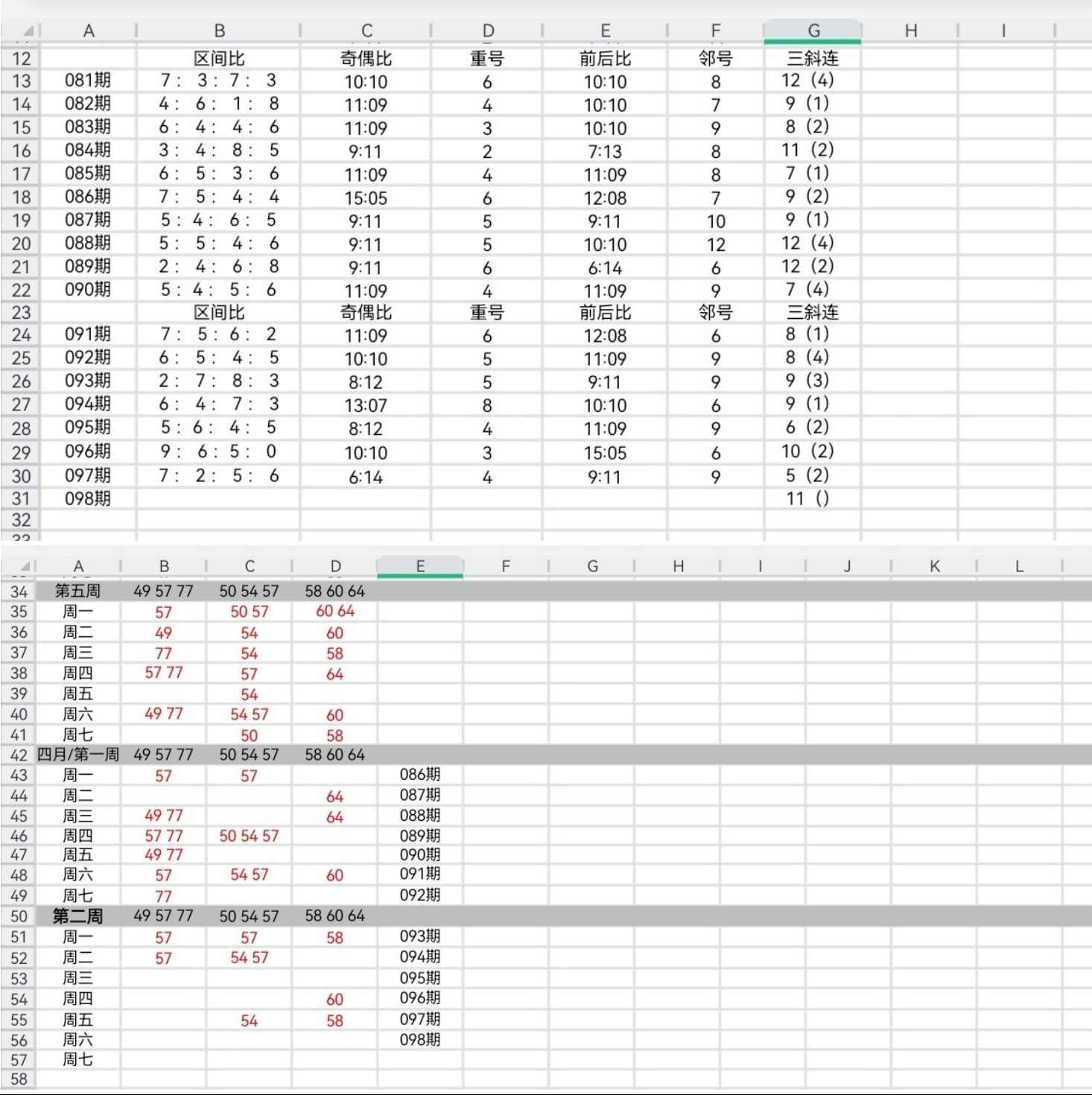This screenshot has height=1095, width=1092.
Task: Select the cell showing 11 () in 三斜连 column
Action: 813,498
